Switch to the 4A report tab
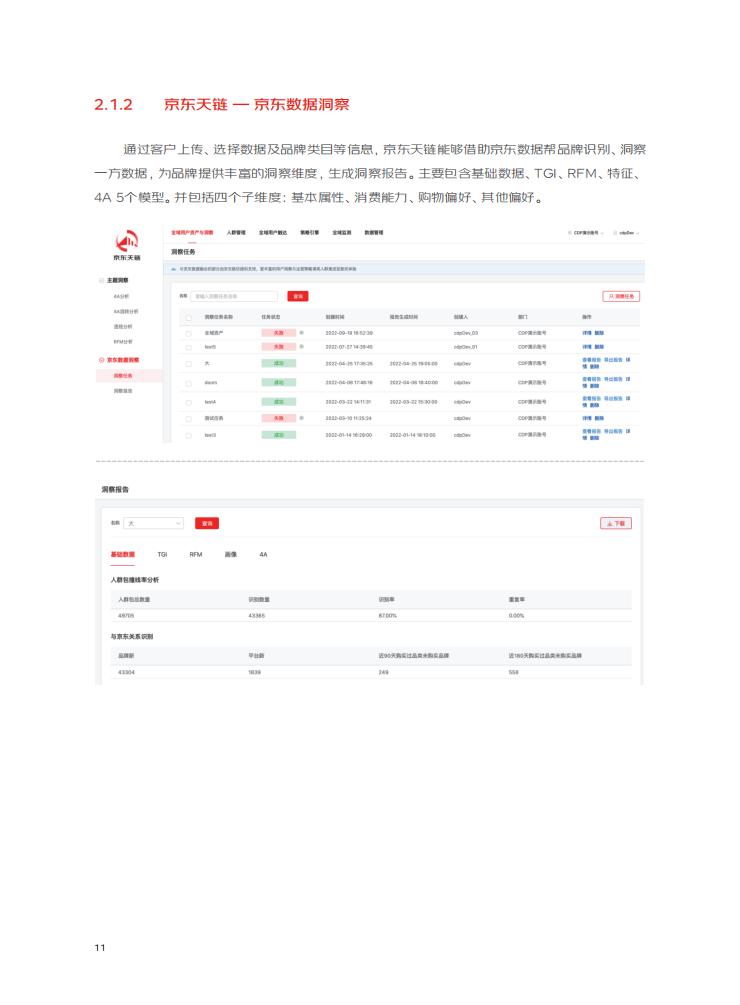 [263, 554]
